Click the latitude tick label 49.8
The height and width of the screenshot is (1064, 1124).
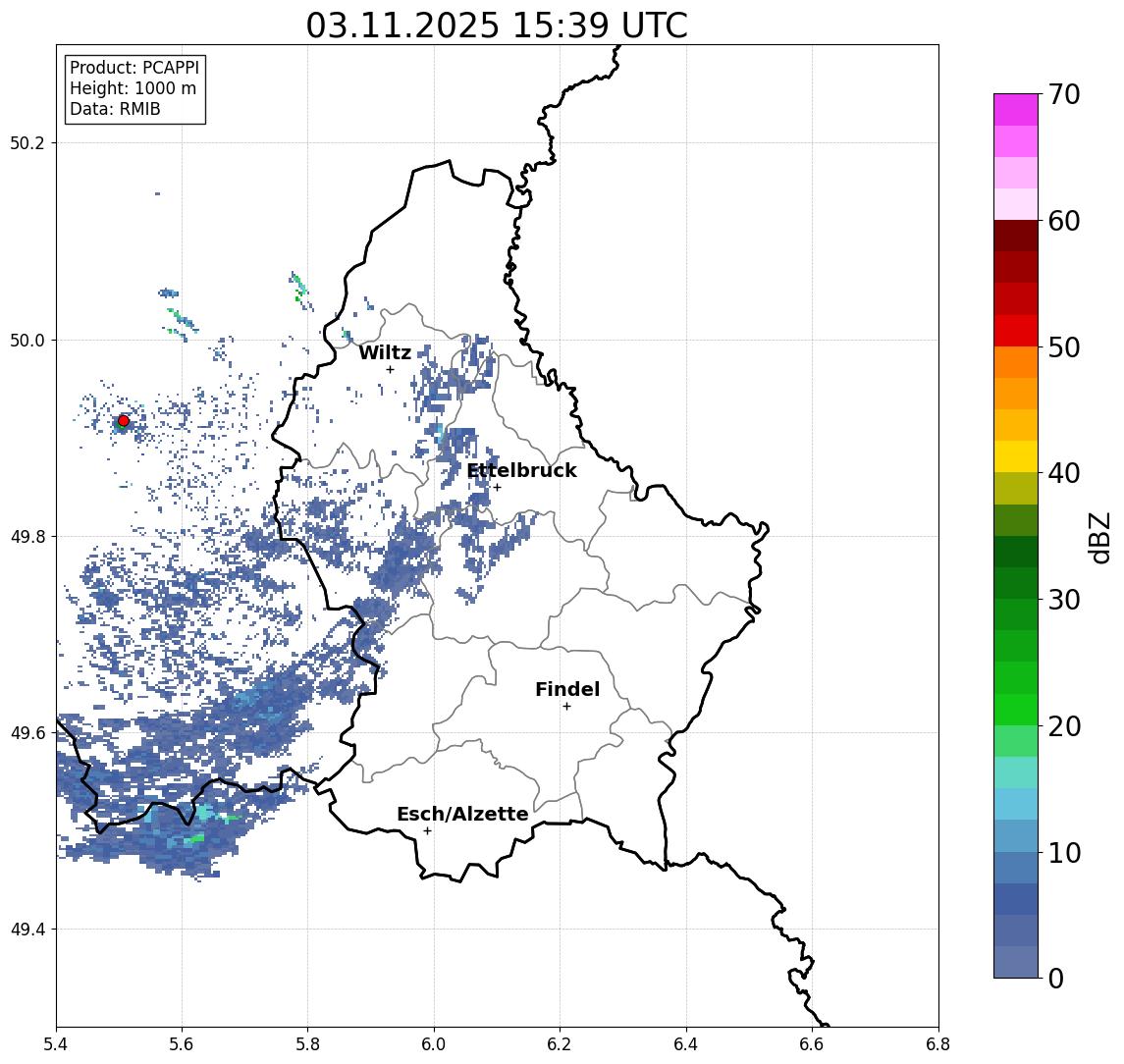coord(27,536)
